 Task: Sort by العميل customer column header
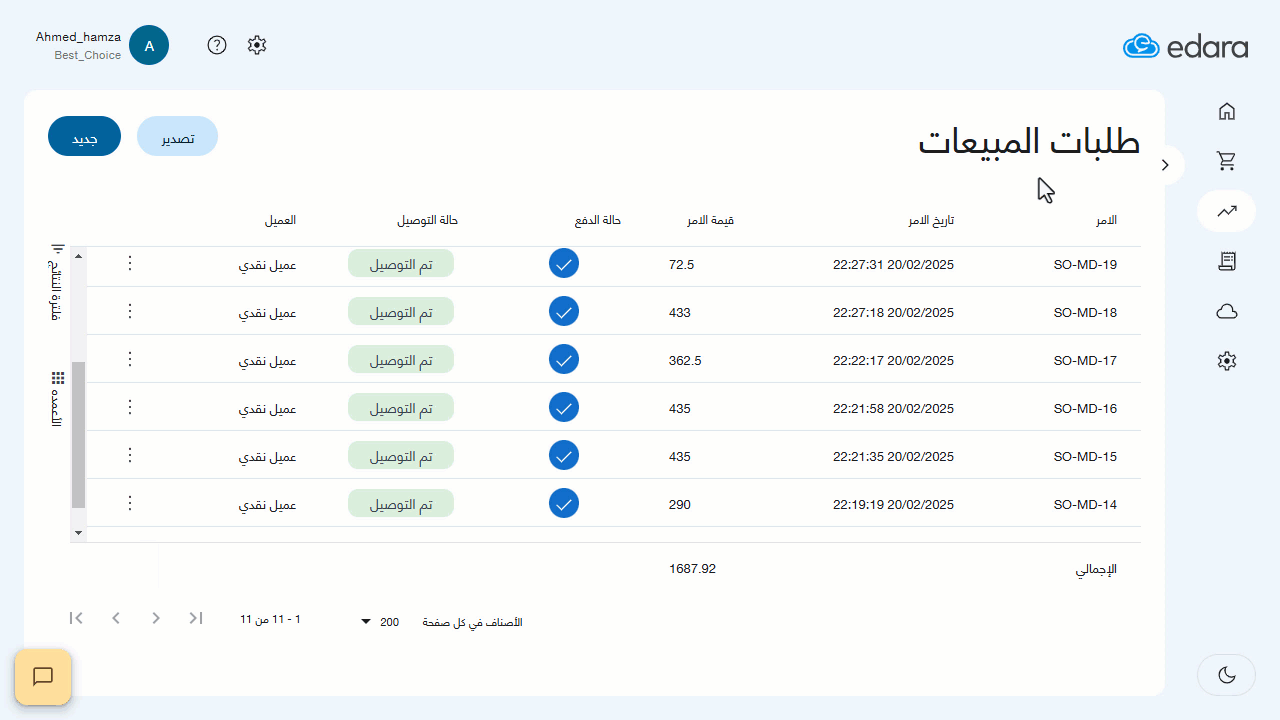pos(280,220)
